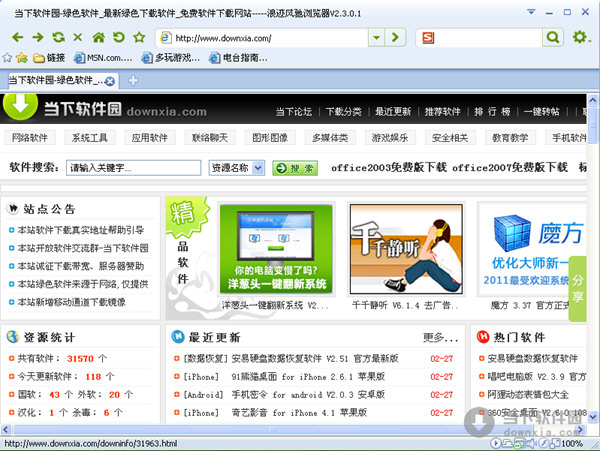Open 最近更新 in site navigation

click(393, 112)
